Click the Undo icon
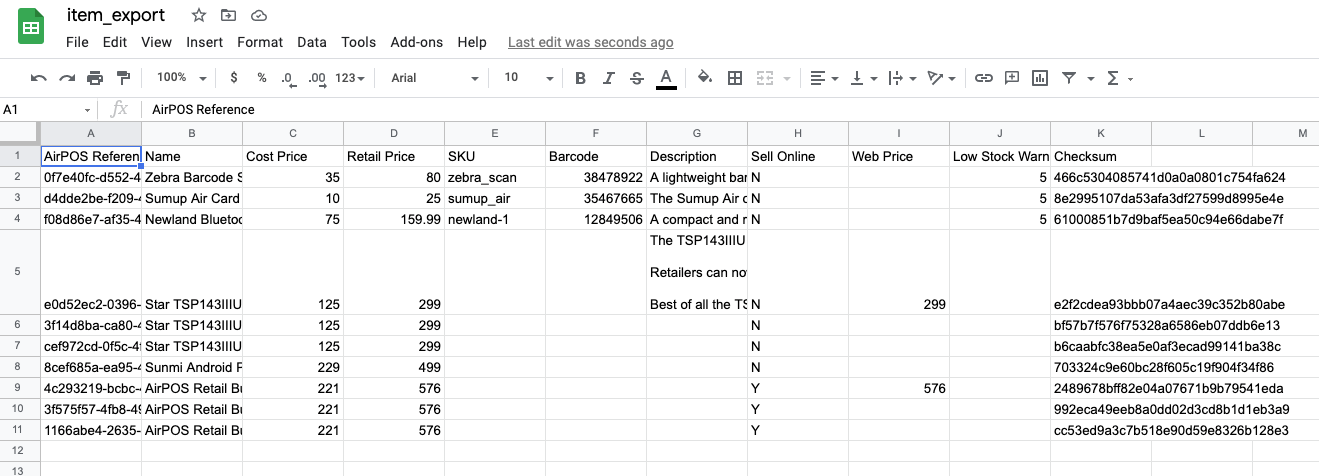The image size is (1319, 476). coord(39,78)
